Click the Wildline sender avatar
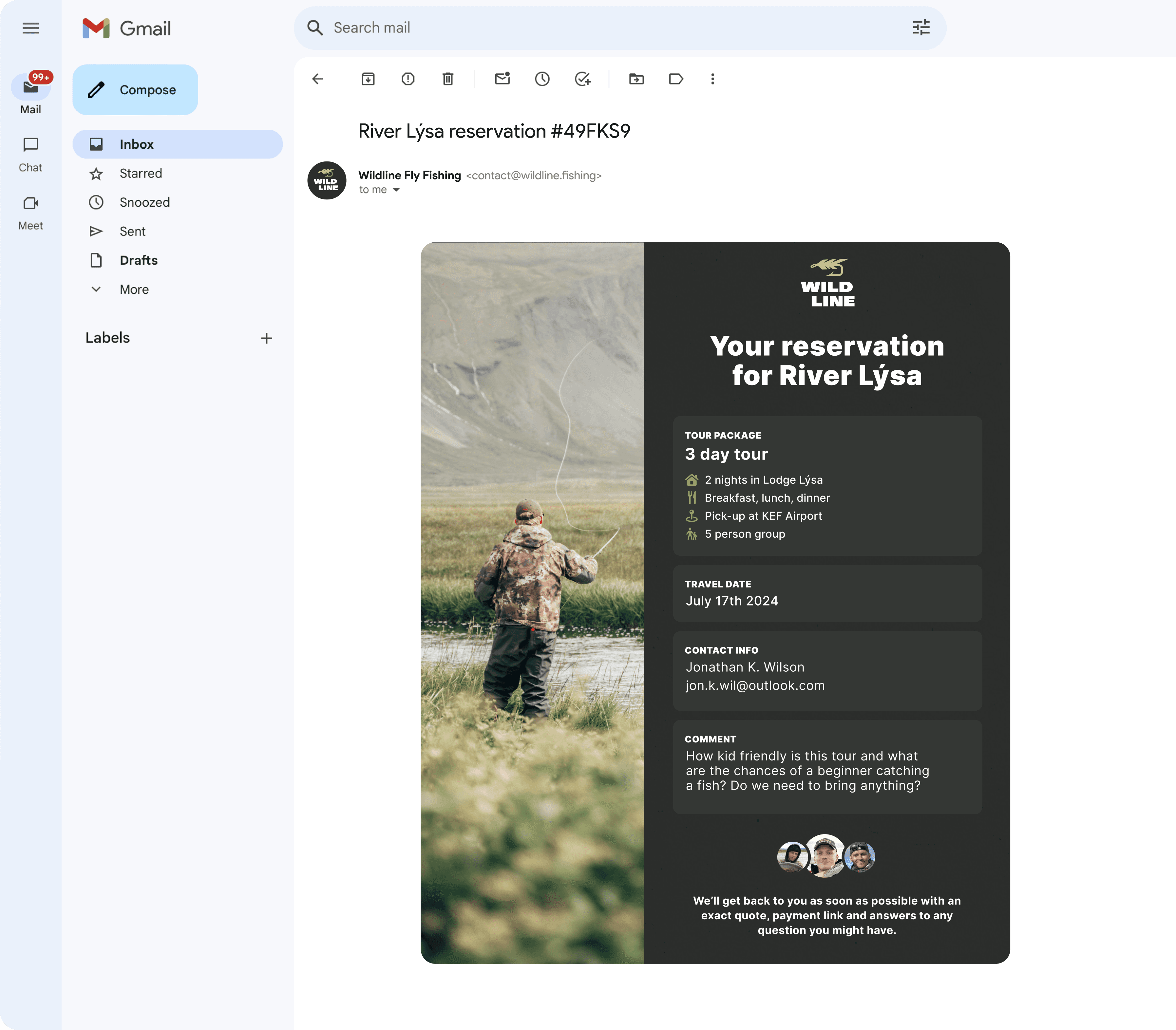The height and width of the screenshot is (1030, 1176). pyautogui.click(x=327, y=180)
